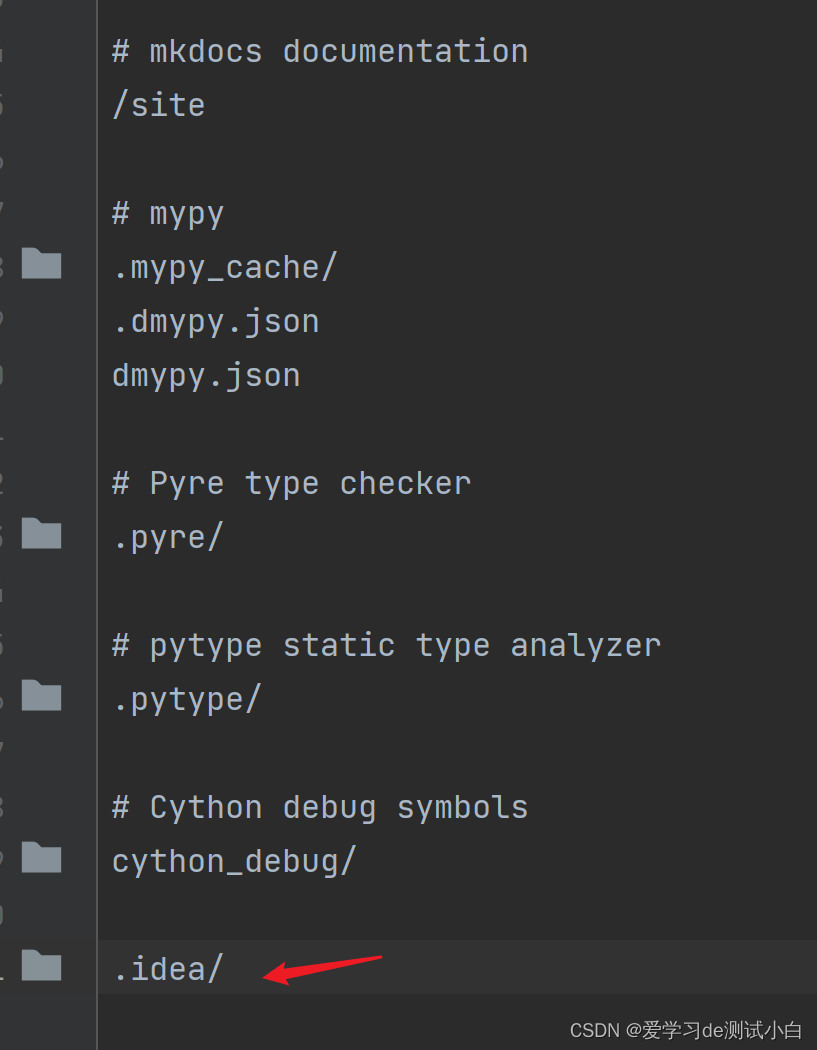This screenshot has width=817, height=1050.
Task: Click the '# Cython debug symbols' comment
Action: [320, 807]
